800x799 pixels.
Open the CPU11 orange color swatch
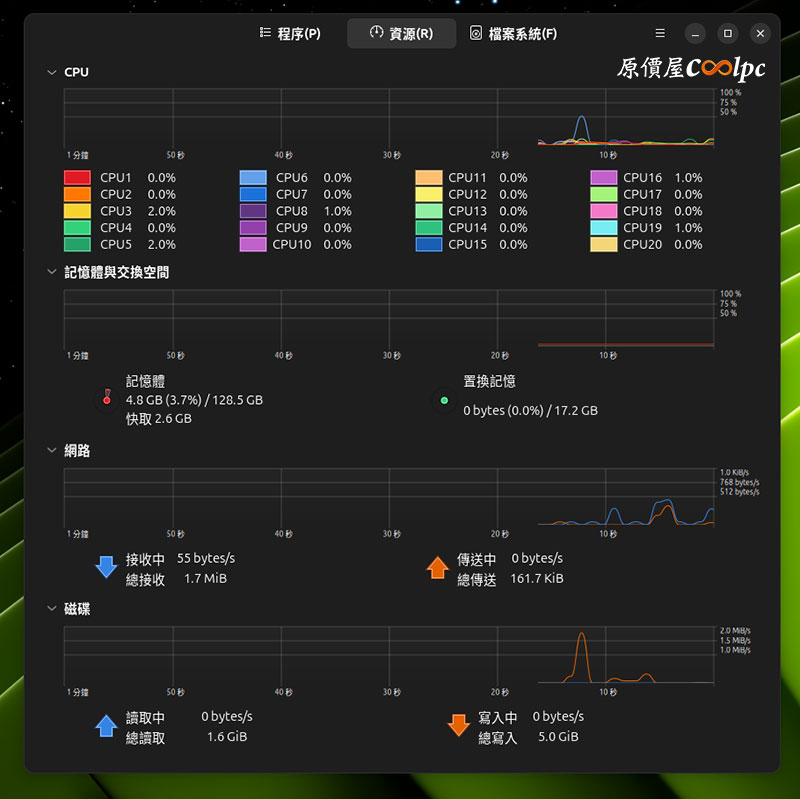click(428, 178)
